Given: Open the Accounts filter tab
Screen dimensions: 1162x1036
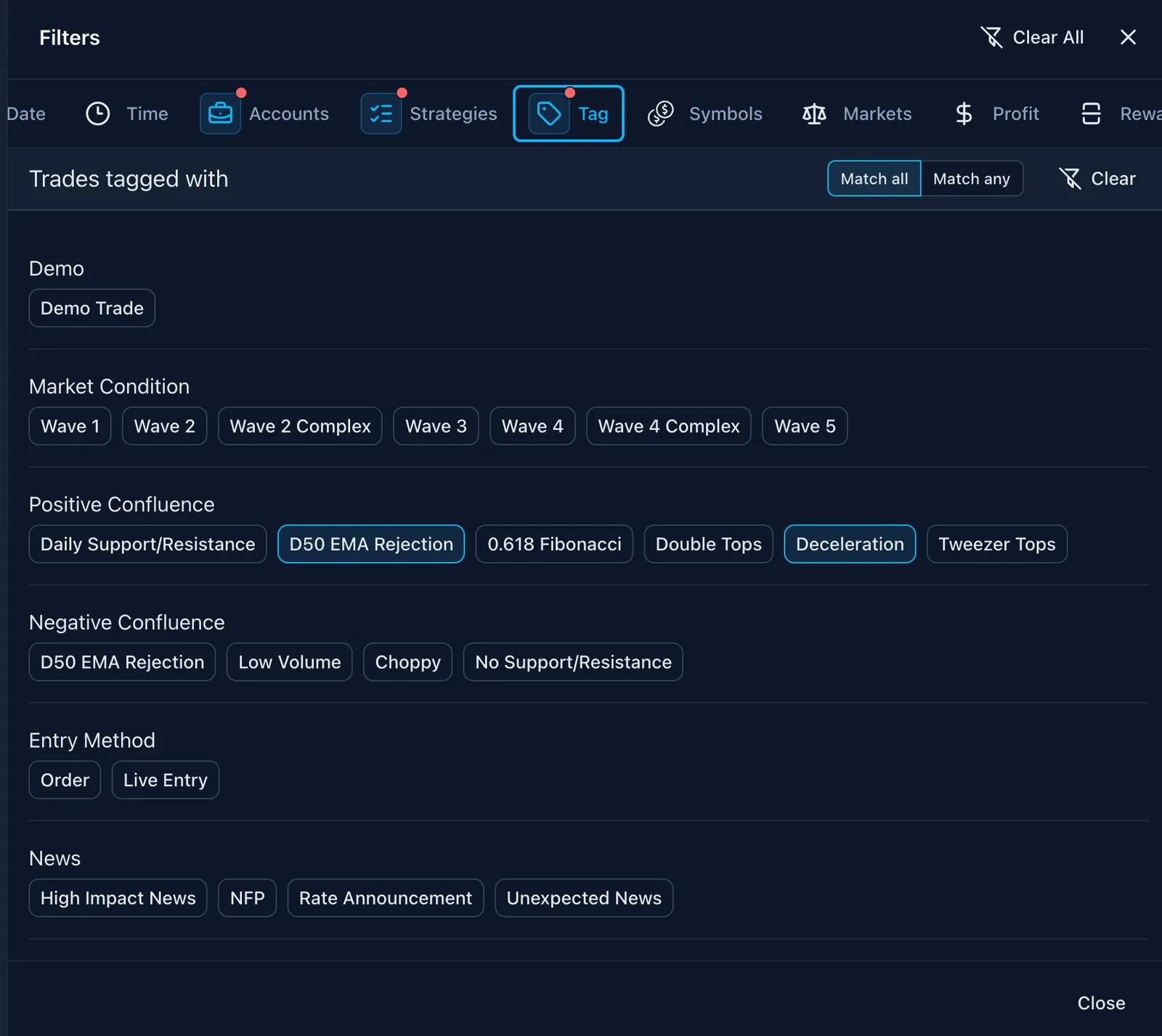Looking at the screenshot, I should 264,114.
